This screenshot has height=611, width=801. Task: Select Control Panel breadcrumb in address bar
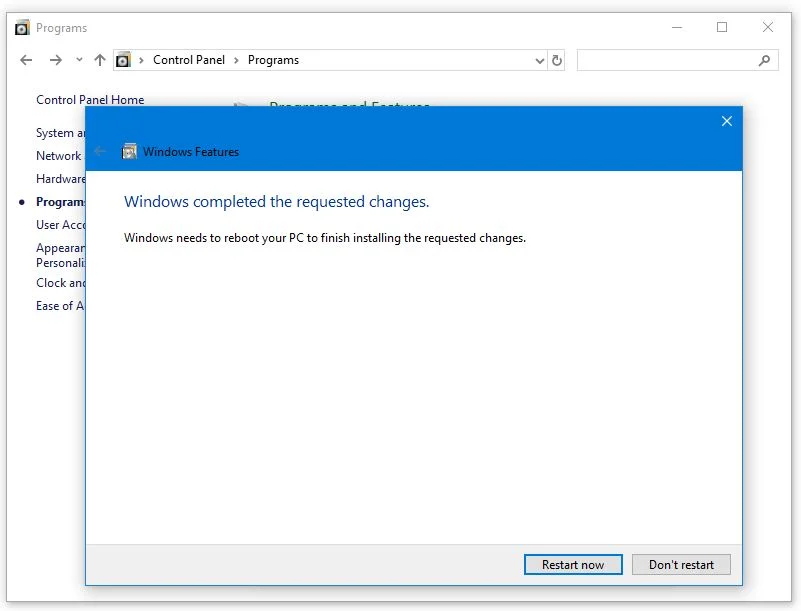[189, 60]
